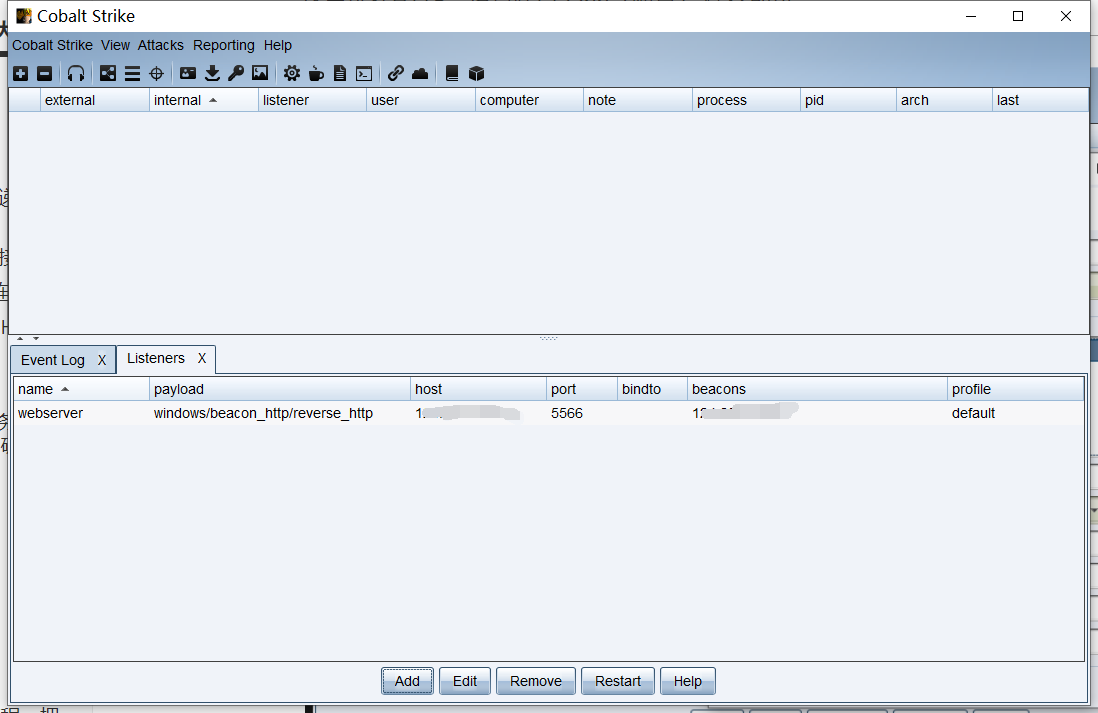
Task: Sort sessions by process column
Action: (746, 100)
